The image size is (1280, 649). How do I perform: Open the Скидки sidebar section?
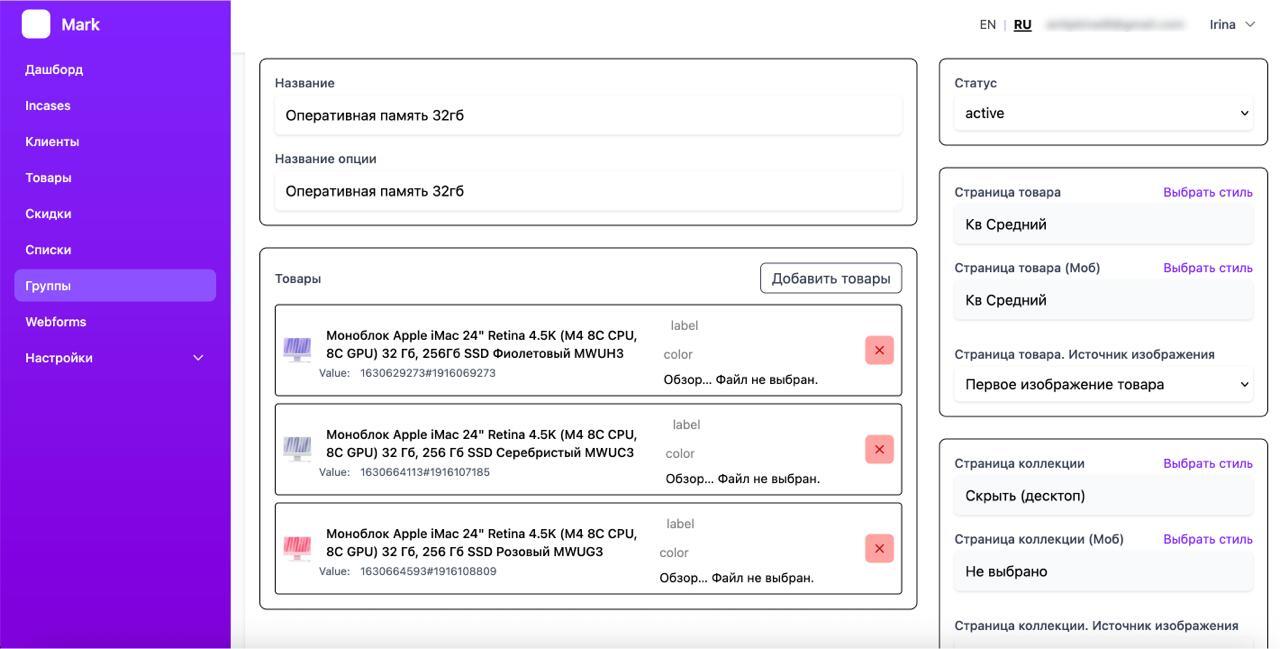pyautogui.click(x=48, y=213)
